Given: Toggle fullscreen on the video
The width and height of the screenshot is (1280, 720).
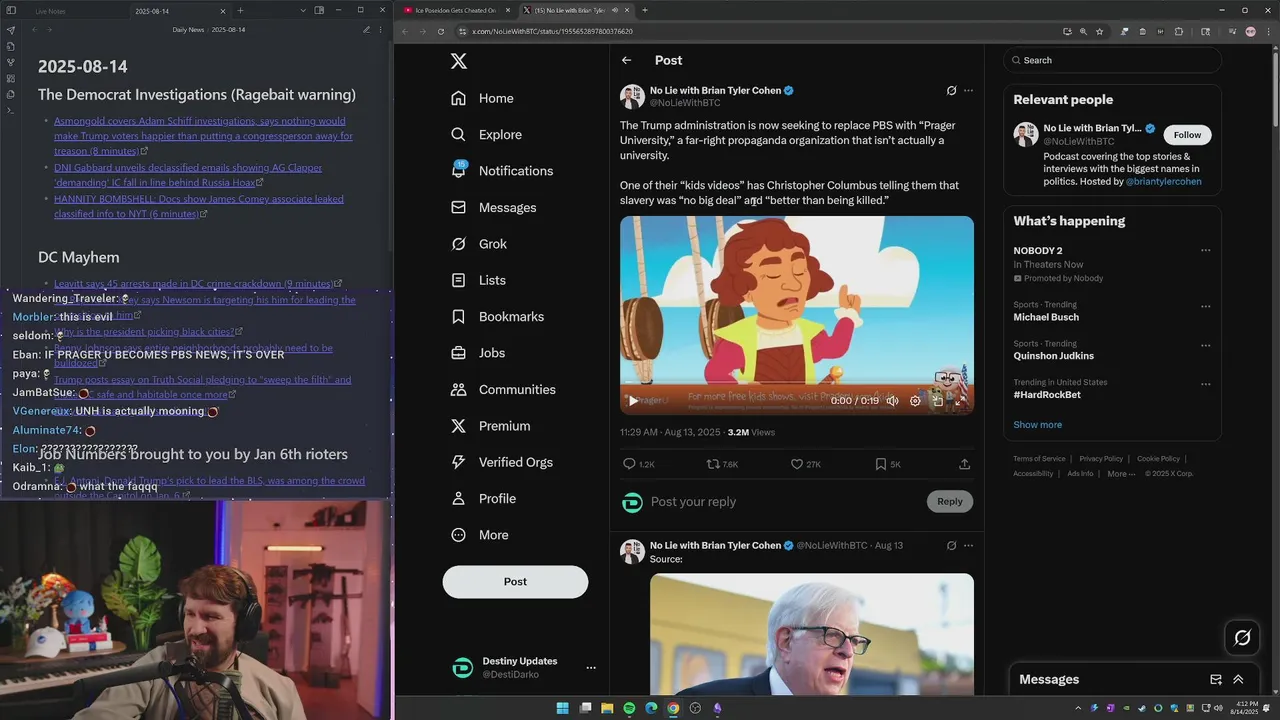Looking at the screenshot, I should click(961, 401).
